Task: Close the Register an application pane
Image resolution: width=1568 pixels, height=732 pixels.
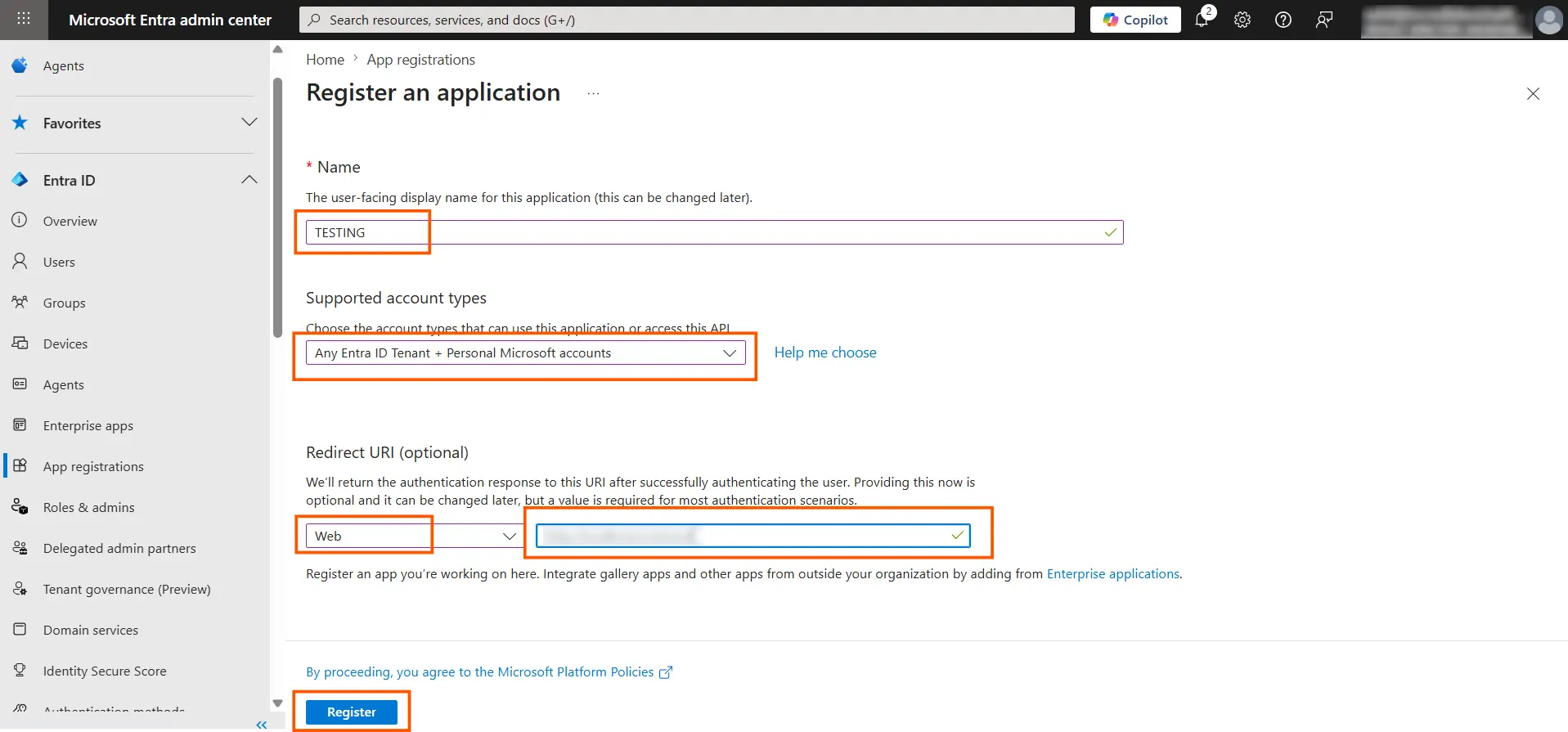Action: [x=1533, y=94]
